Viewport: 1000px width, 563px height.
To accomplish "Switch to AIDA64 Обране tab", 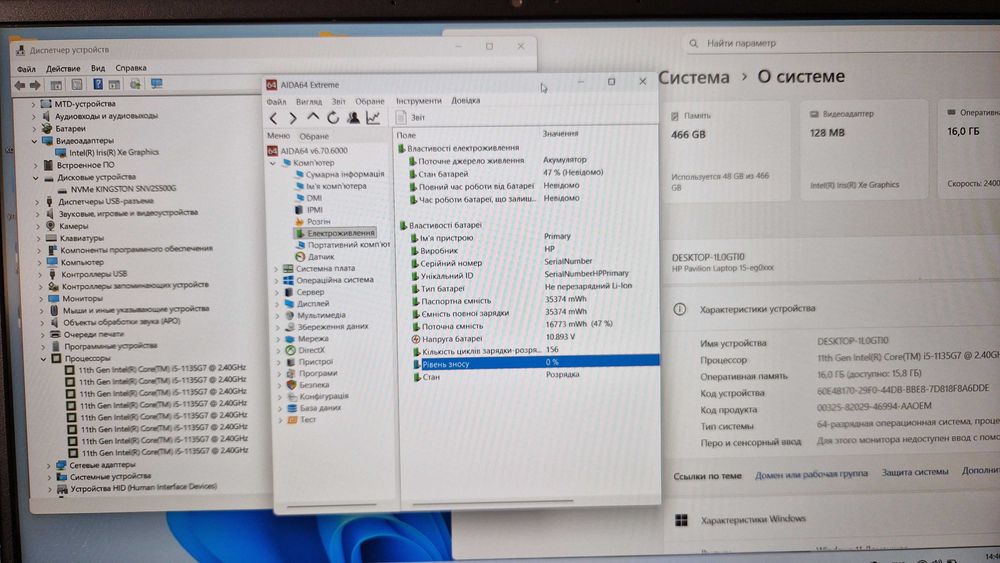I will (x=314, y=136).
